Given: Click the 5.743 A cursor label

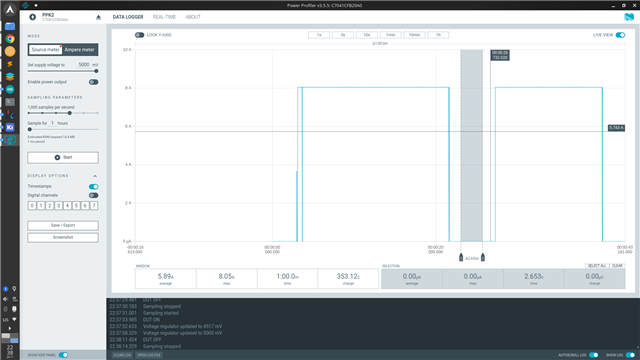Looking at the screenshot, I should [616, 128].
